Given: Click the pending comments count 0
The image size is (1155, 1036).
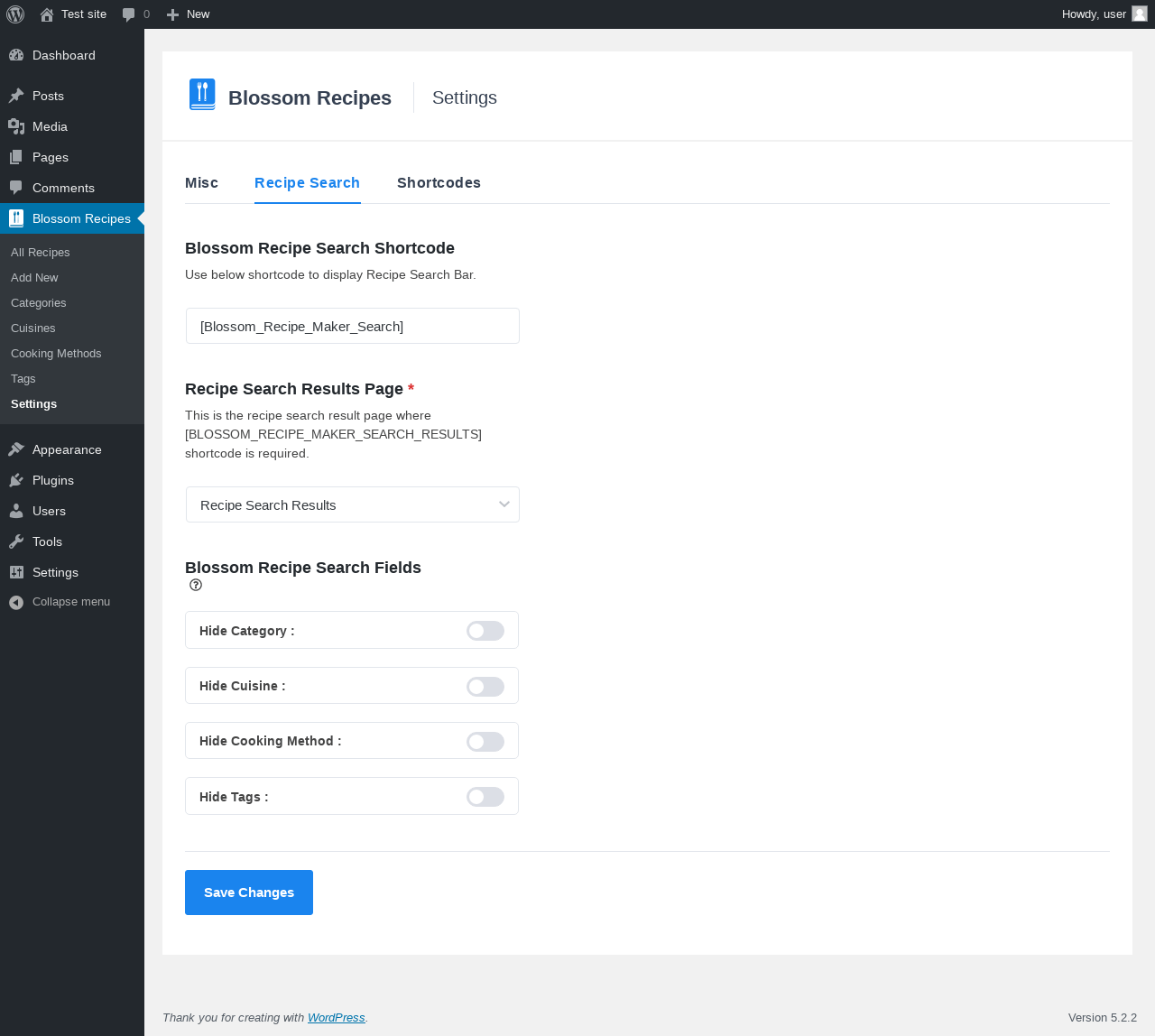Looking at the screenshot, I should [x=147, y=14].
